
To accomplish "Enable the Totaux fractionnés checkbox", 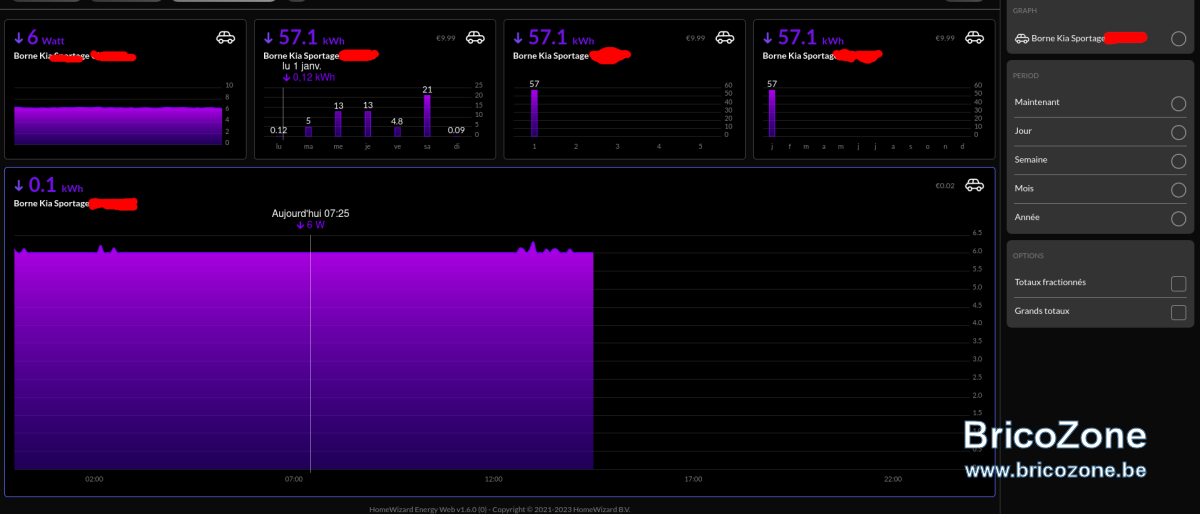I will tap(1179, 283).
